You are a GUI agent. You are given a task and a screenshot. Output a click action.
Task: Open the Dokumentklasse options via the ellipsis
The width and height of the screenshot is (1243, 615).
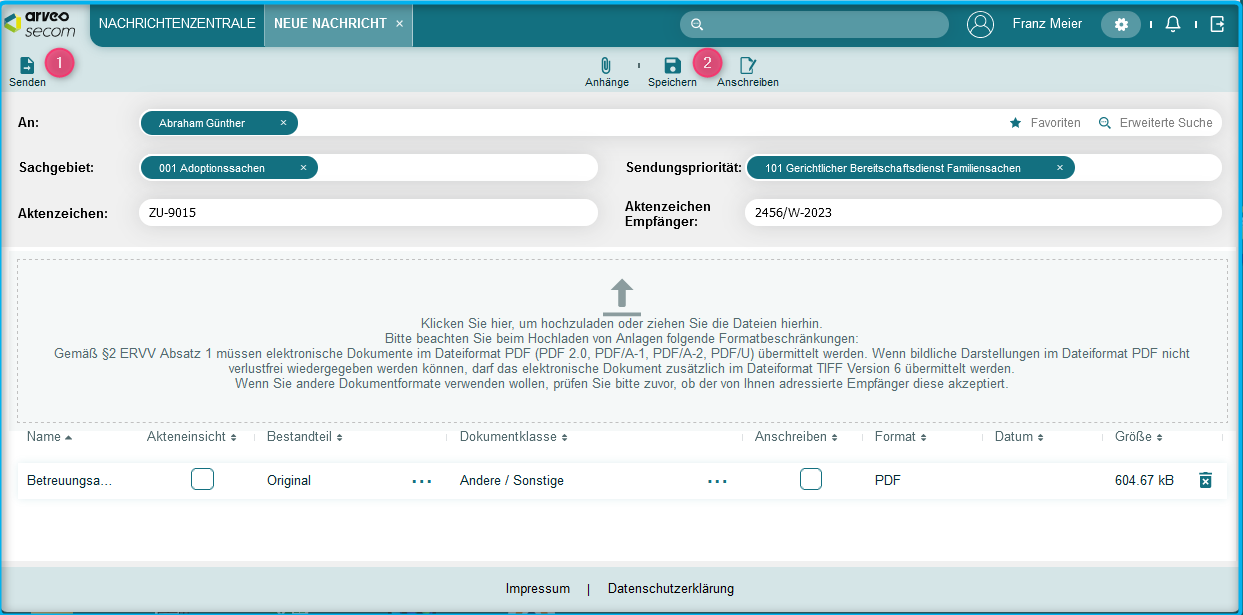point(717,480)
